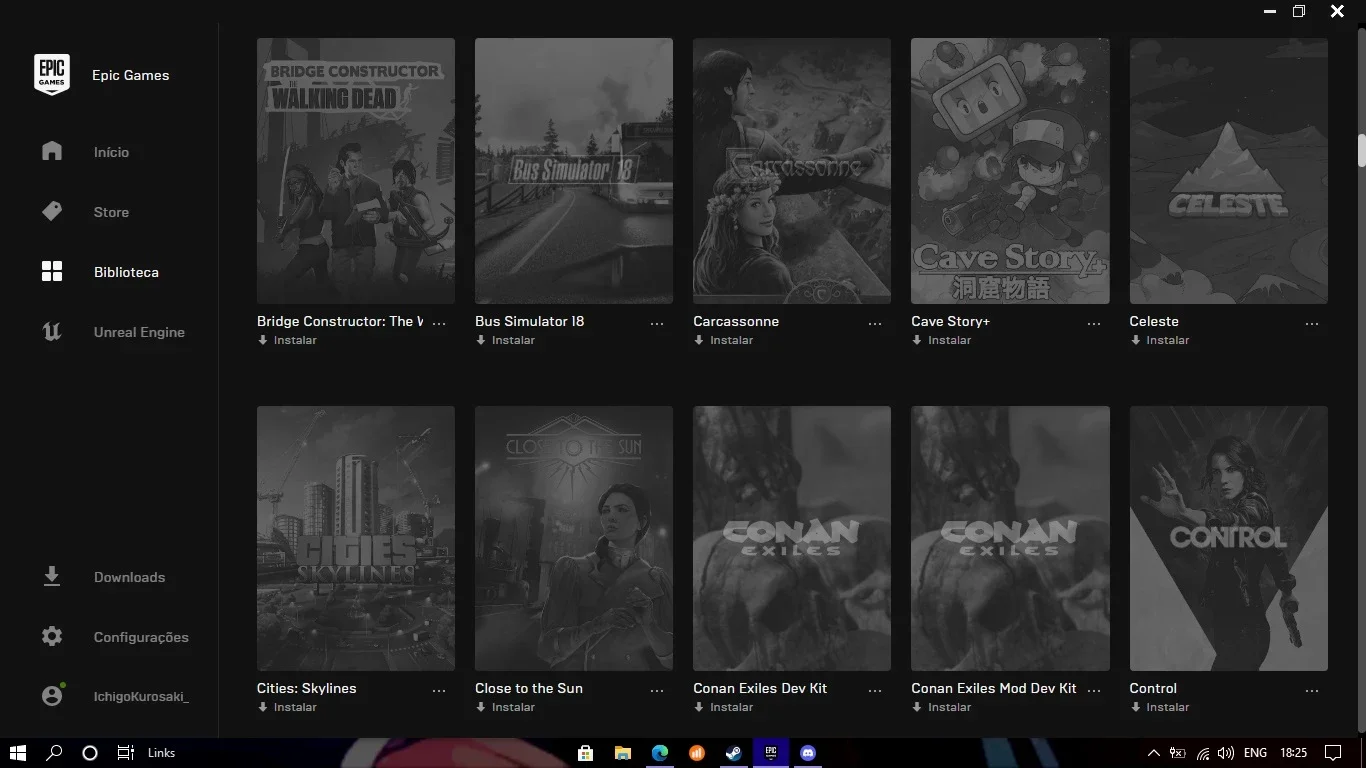
Task: Click Instalar under Cities: Skylines
Action: point(287,707)
